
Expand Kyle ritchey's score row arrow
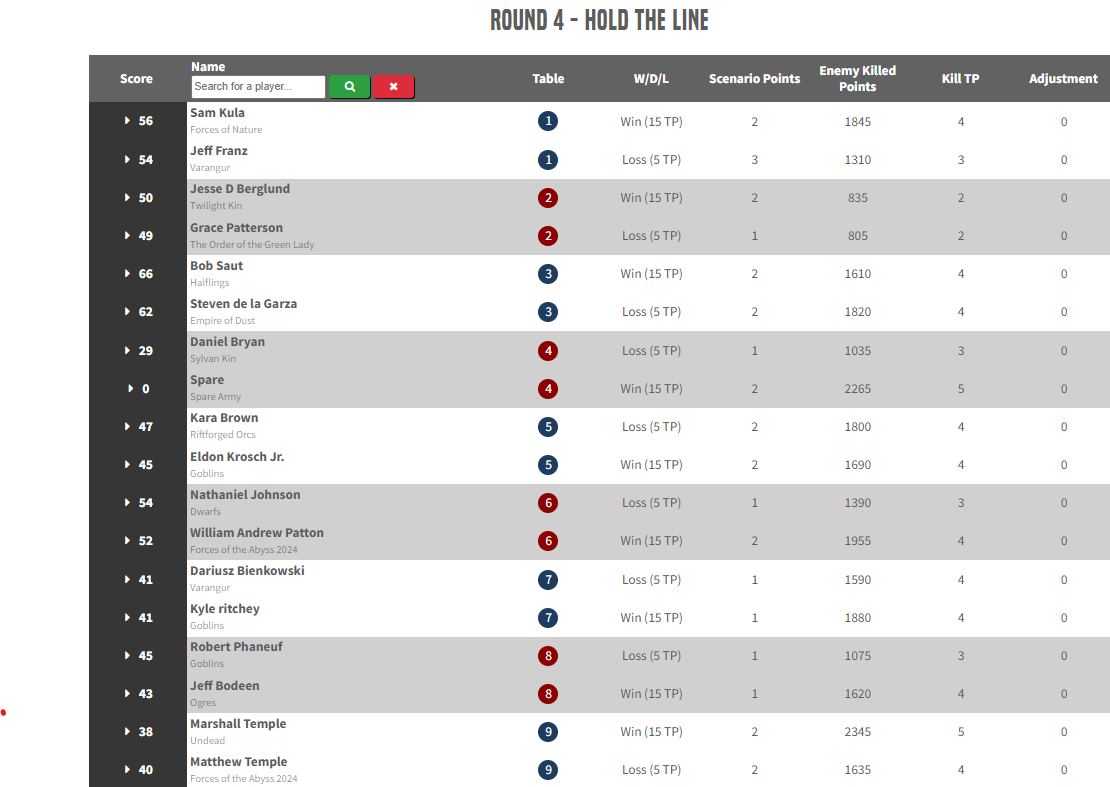tap(128, 618)
